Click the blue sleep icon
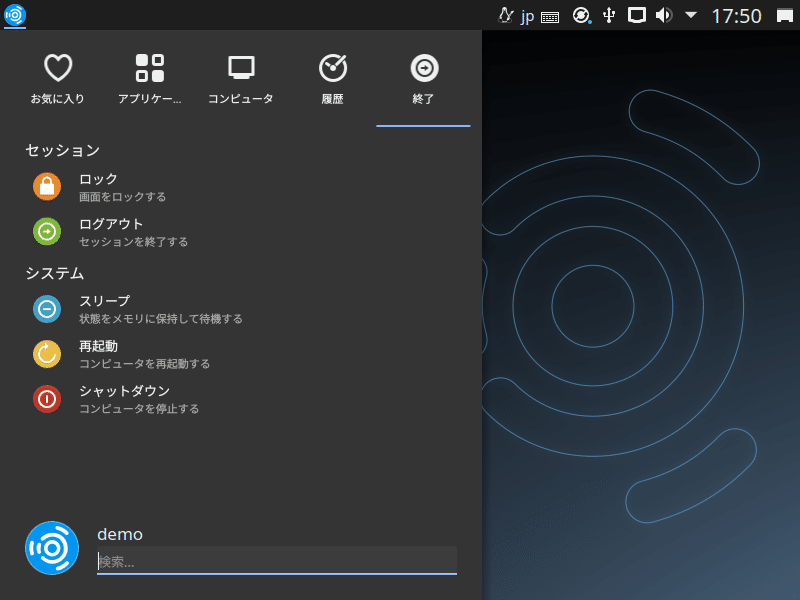 click(47, 309)
